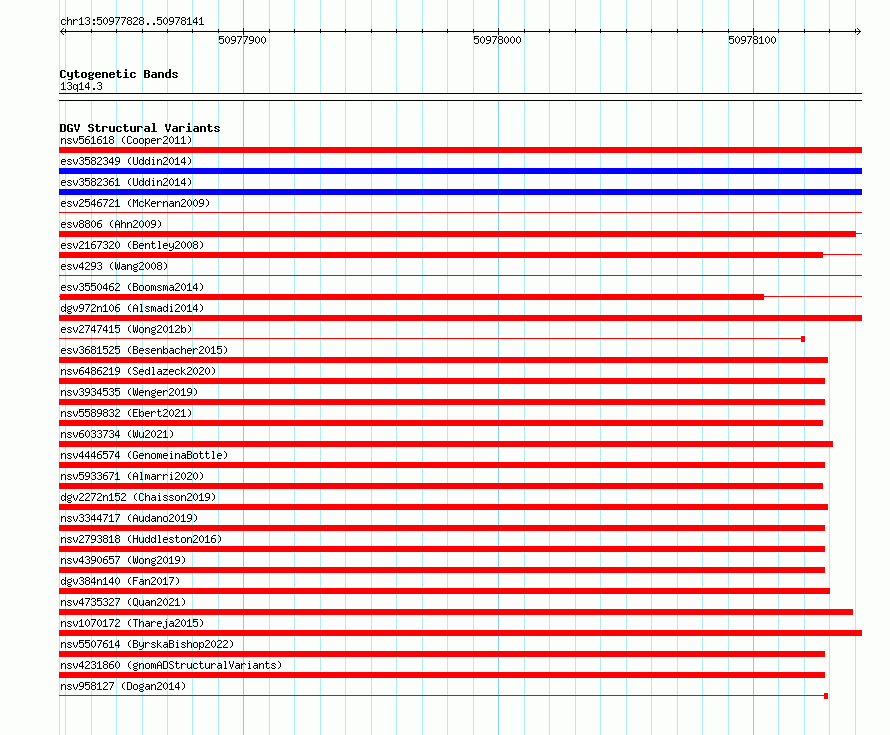Select nsv6033734 (Wu2021) label
Screen dimensions: 890x735
pyautogui.click(x=117, y=434)
